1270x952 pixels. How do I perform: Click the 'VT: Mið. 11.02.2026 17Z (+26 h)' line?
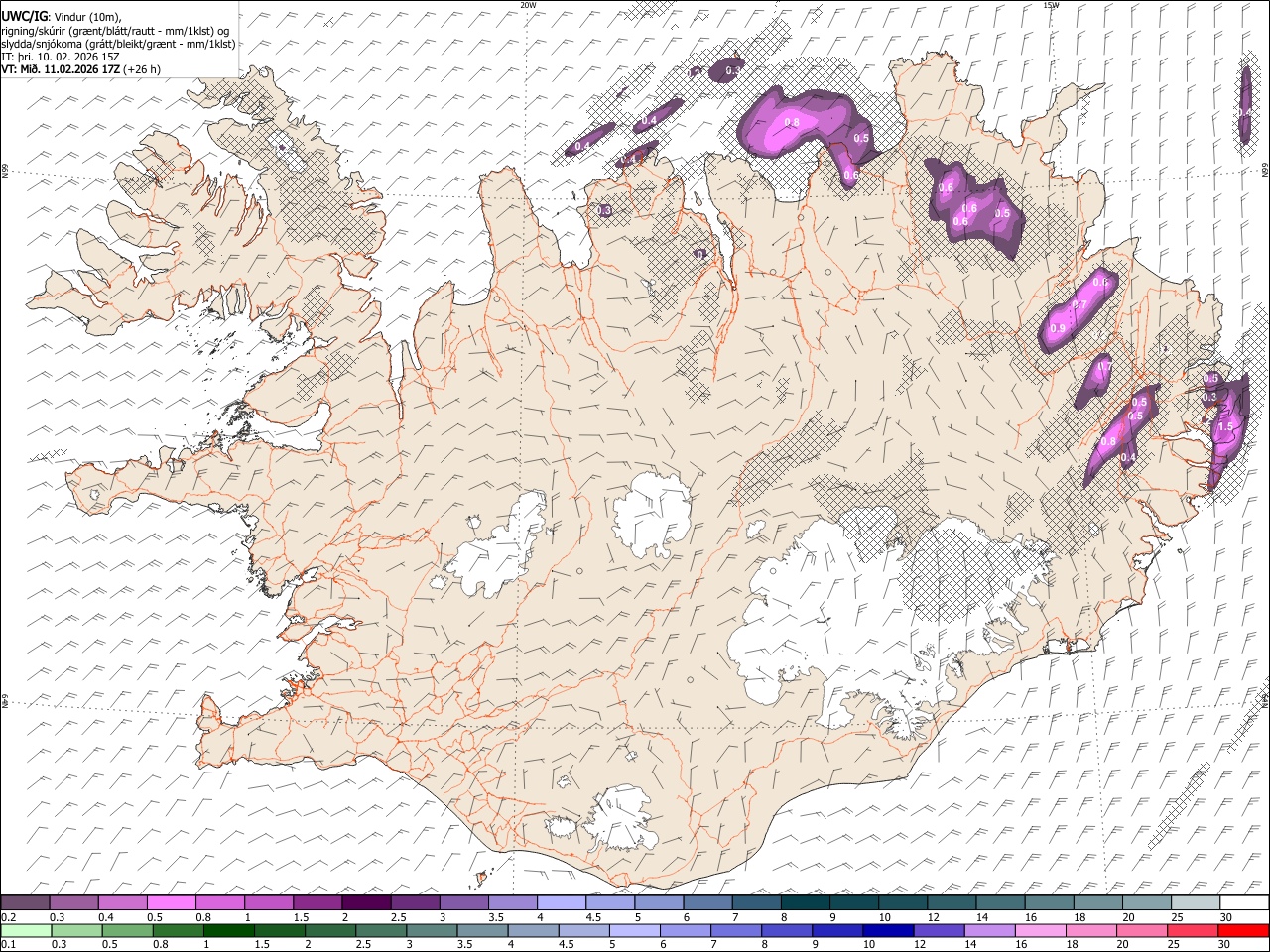[x=81, y=69]
